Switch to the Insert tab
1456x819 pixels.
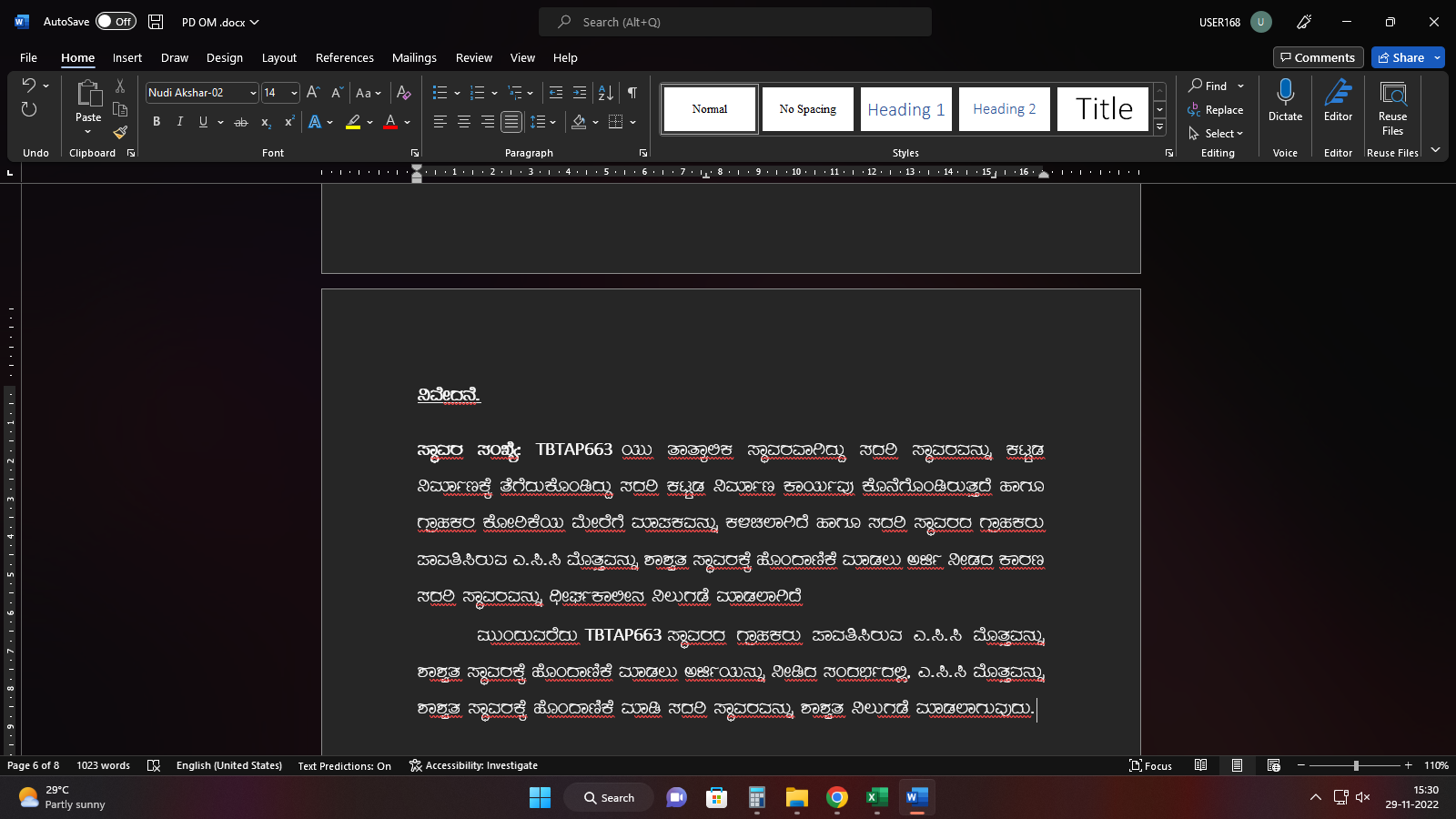pos(127,57)
